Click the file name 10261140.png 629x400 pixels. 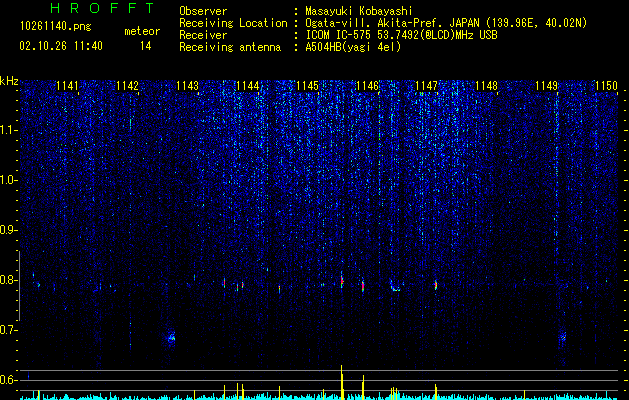56,27
